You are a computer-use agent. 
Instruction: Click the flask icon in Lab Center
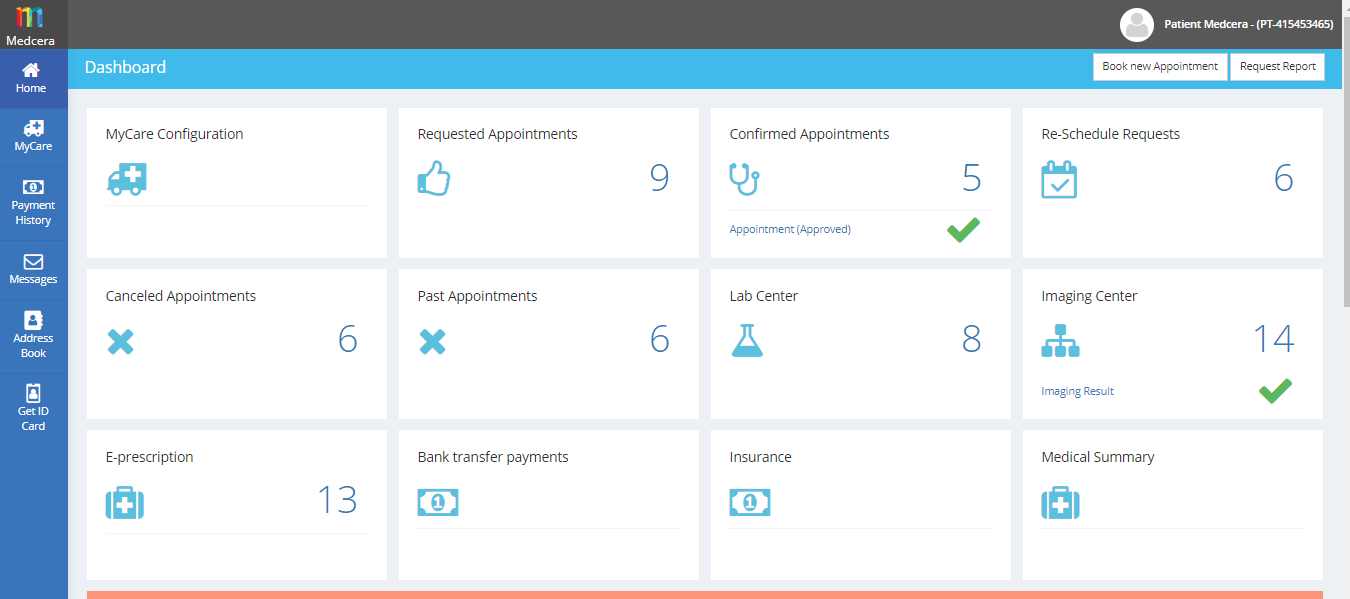747,341
